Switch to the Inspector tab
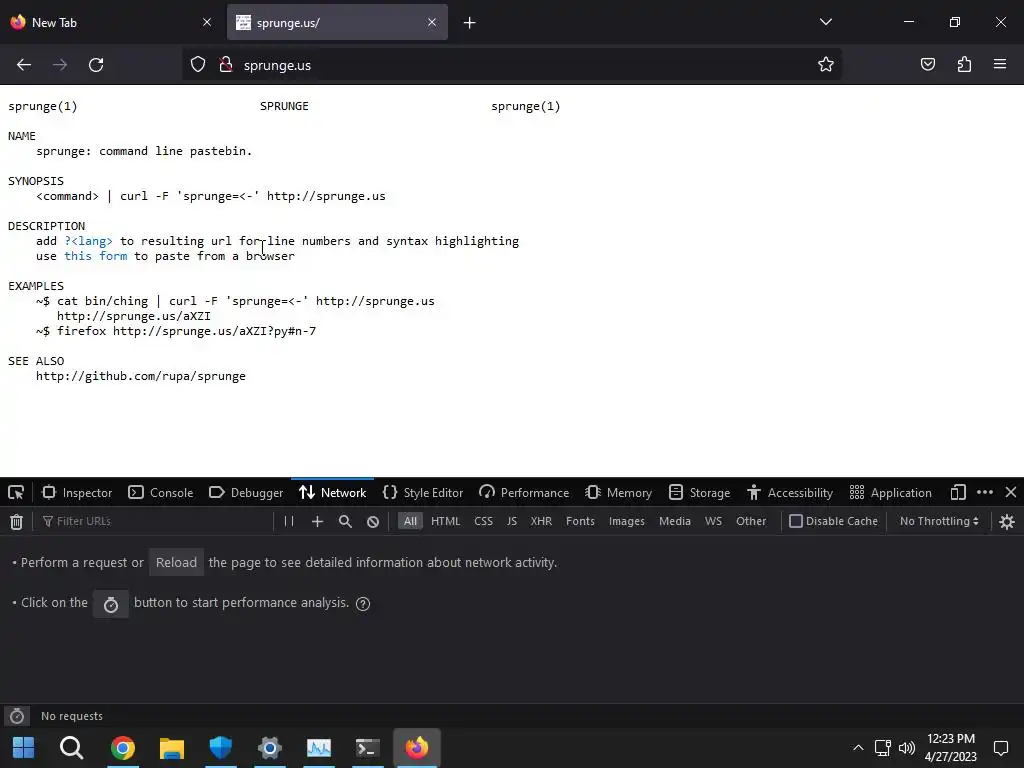The height and width of the screenshot is (768, 1024). pyautogui.click(x=77, y=493)
